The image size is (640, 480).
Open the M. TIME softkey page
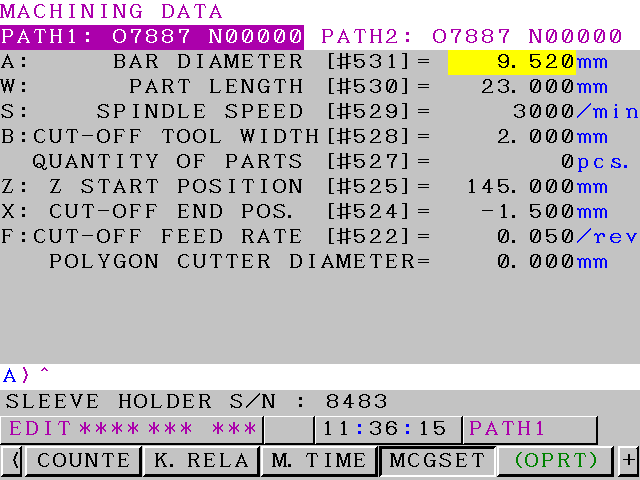coord(318,460)
